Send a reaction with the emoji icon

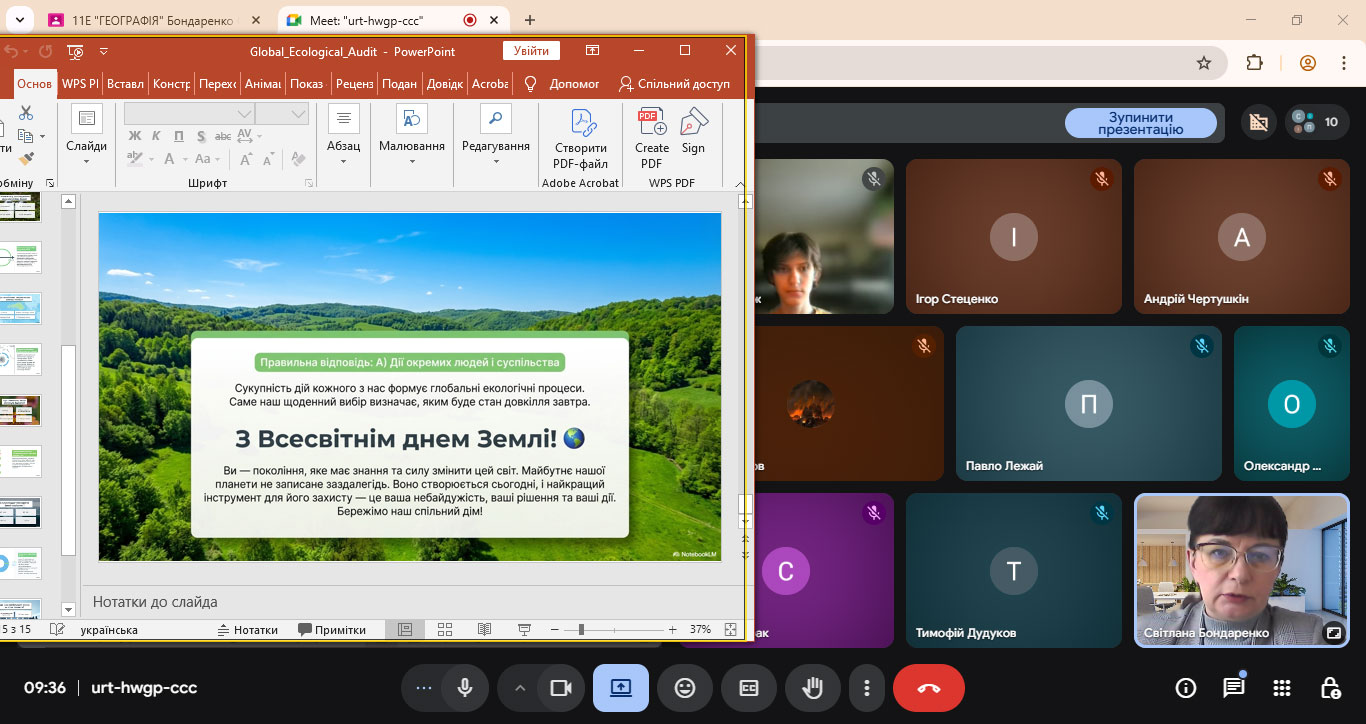685,688
